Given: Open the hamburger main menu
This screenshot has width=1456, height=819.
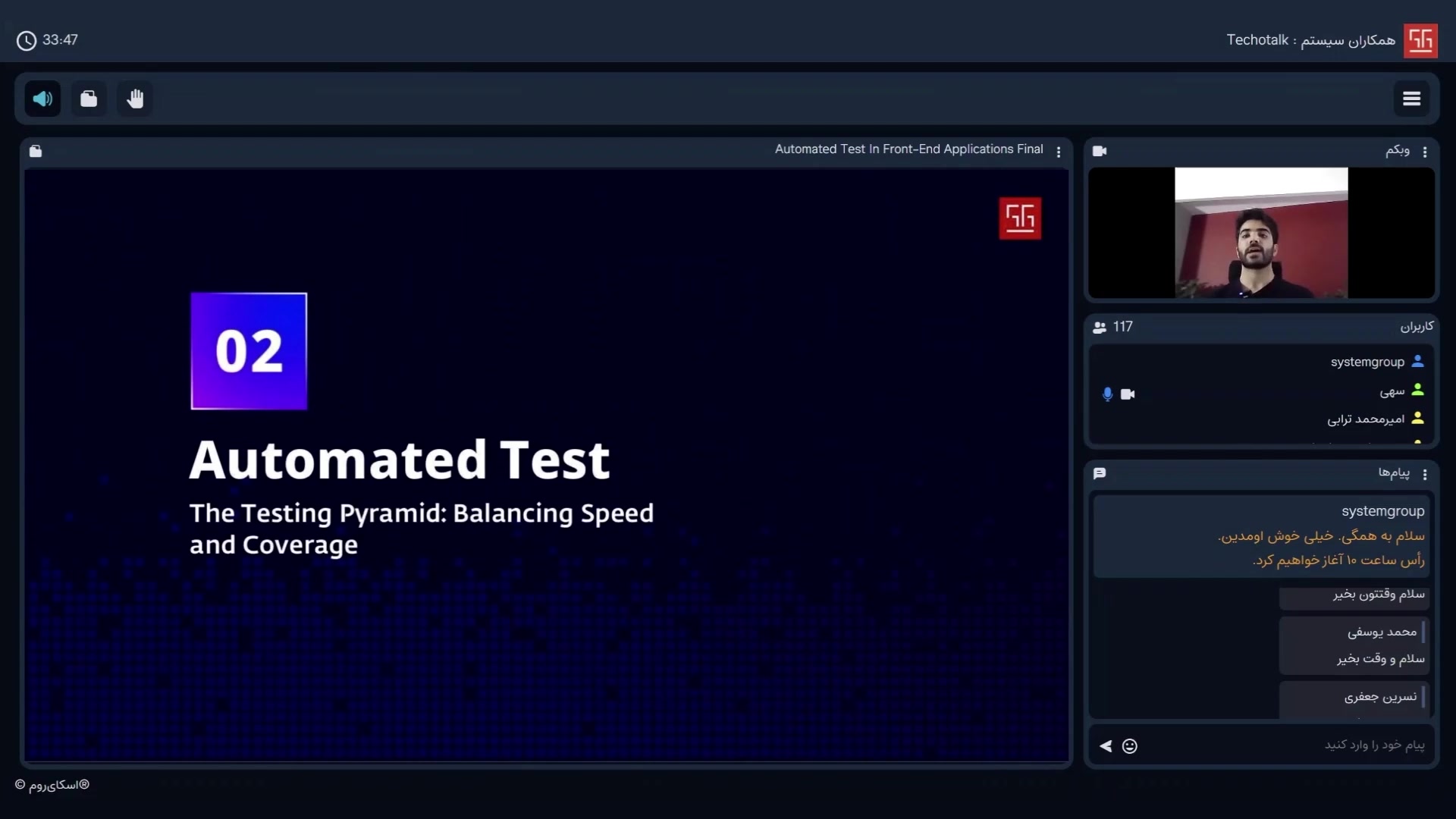Looking at the screenshot, I should [1411, 99].
